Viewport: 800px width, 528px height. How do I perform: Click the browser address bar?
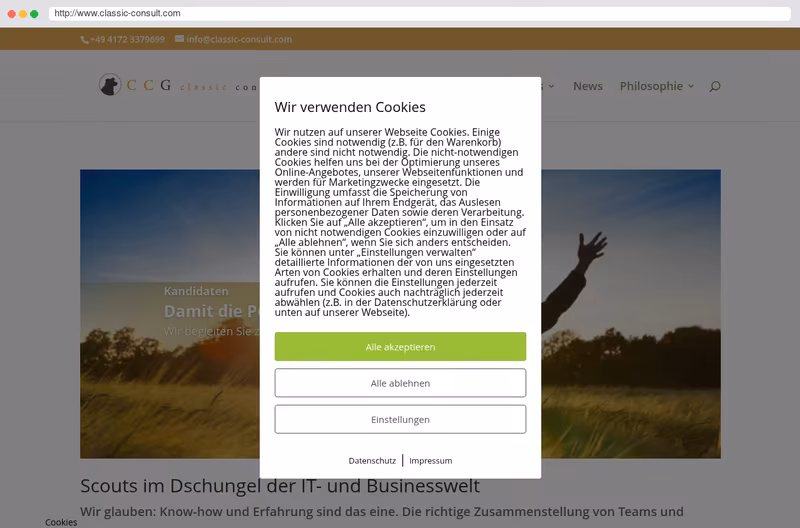pyautogui.click(x=419, y=13)
